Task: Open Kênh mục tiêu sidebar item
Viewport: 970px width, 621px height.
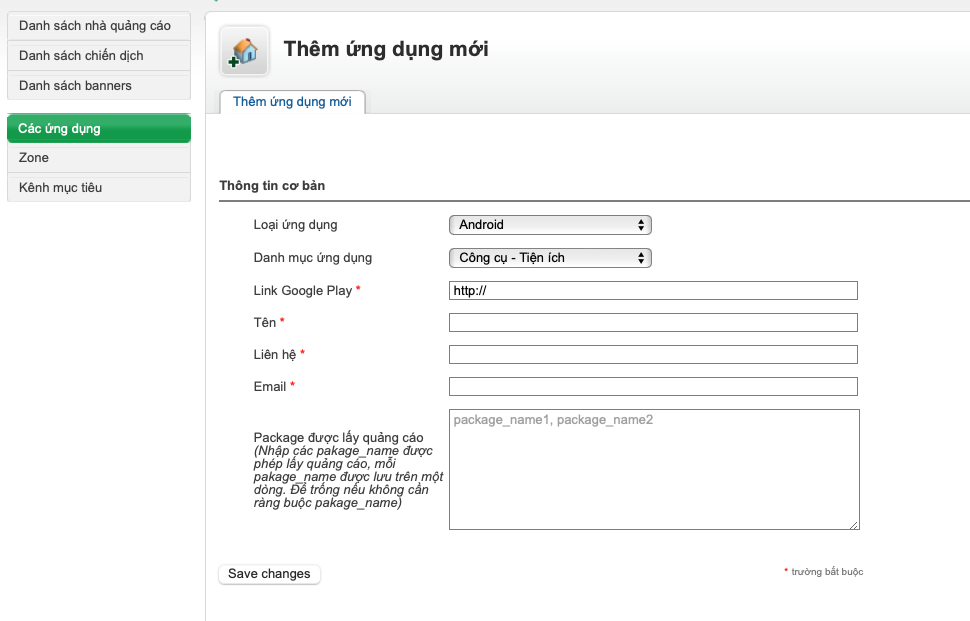Action: (x=99, y=187)
